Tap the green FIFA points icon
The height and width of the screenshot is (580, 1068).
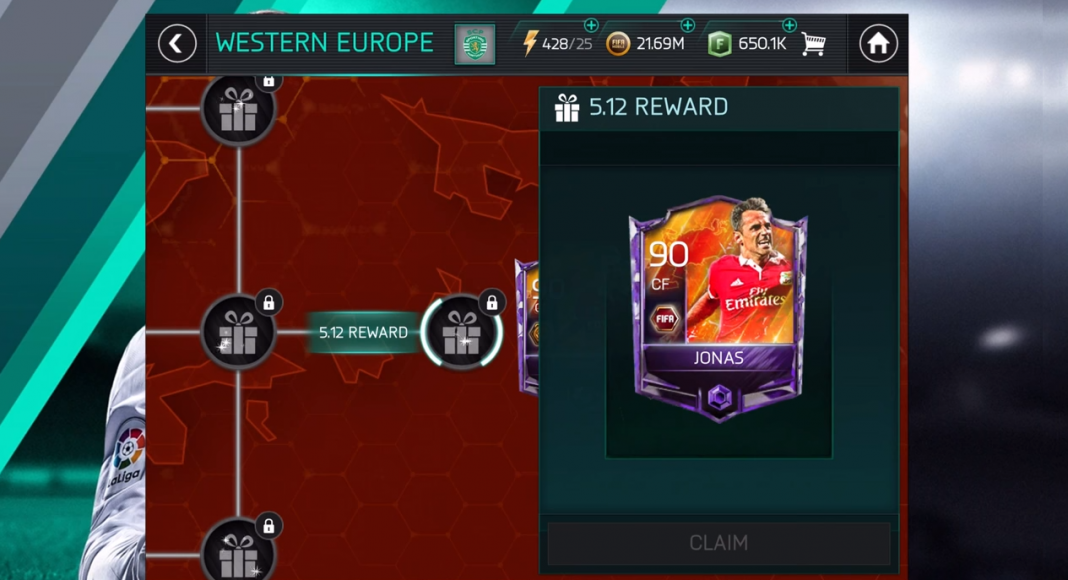tap(719, 45)
